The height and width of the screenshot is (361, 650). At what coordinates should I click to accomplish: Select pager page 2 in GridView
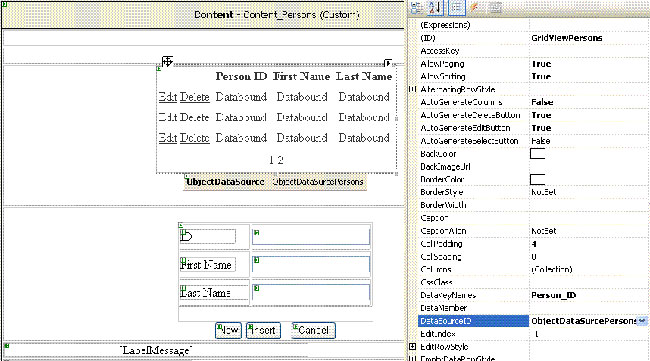(x=281, y=160)
